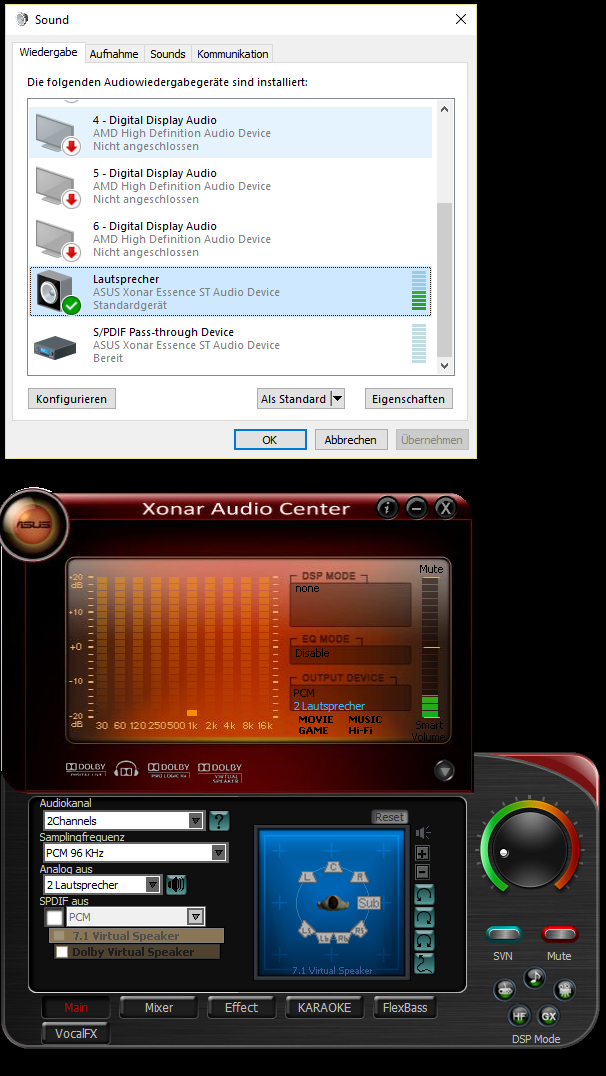
Task: Open the Mixer tab in Xonar
Action: click(159, 1007)
